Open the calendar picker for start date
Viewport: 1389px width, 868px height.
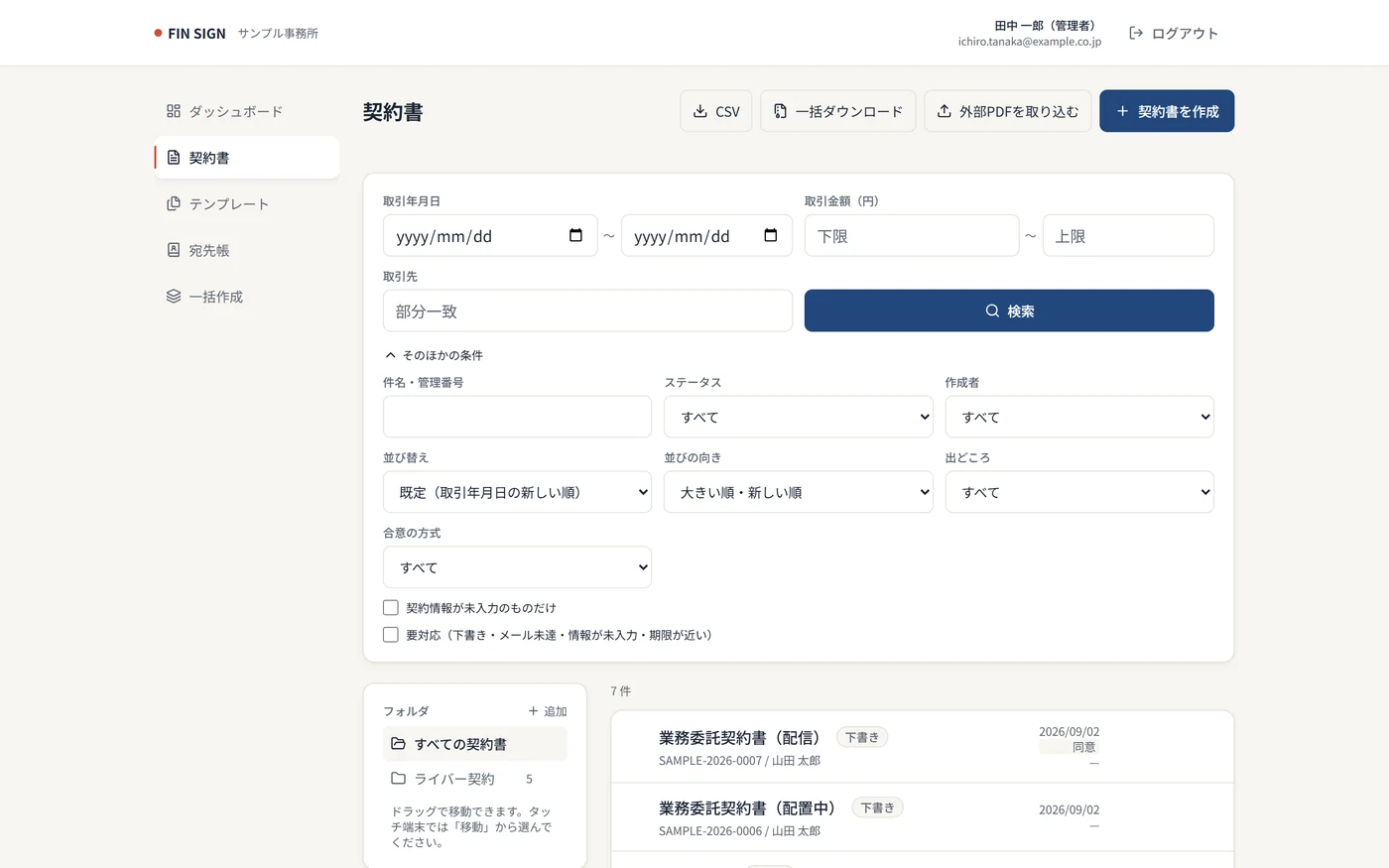(575, 235)
